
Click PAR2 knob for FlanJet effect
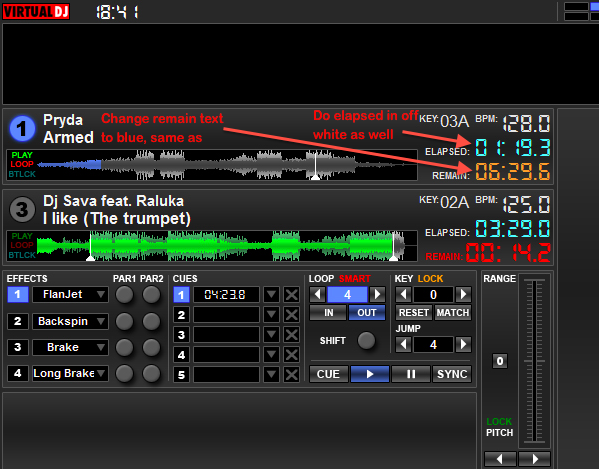click(151, 294)
